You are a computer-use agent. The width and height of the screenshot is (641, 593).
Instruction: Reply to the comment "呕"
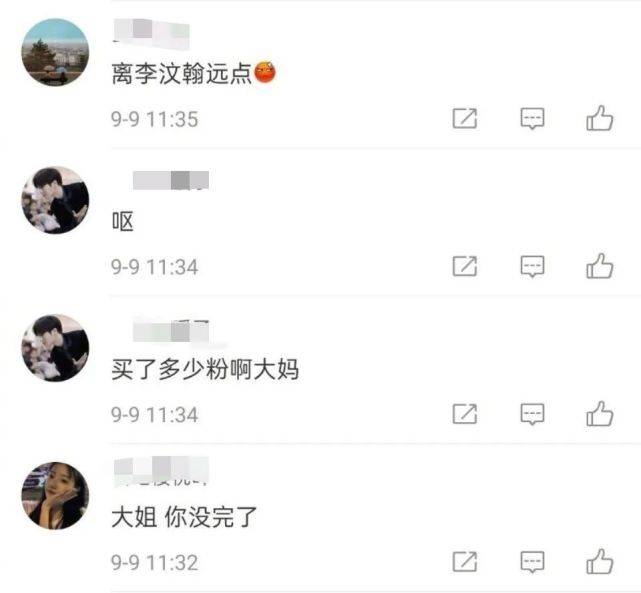tap(532, 266)
